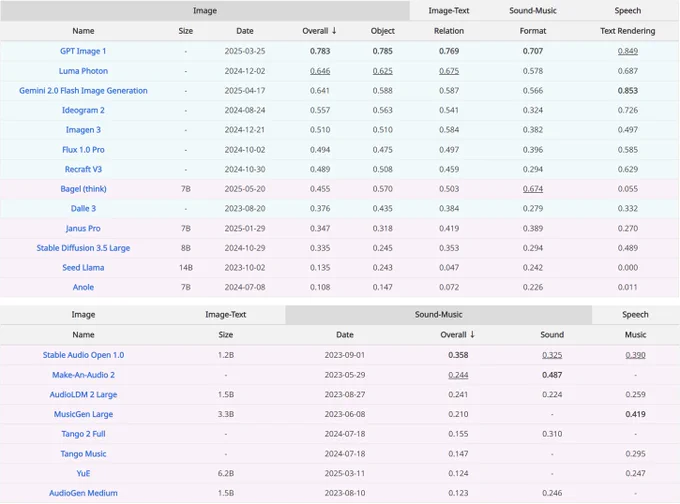Sort bottom table by Overall column

(x=458, y=335)
